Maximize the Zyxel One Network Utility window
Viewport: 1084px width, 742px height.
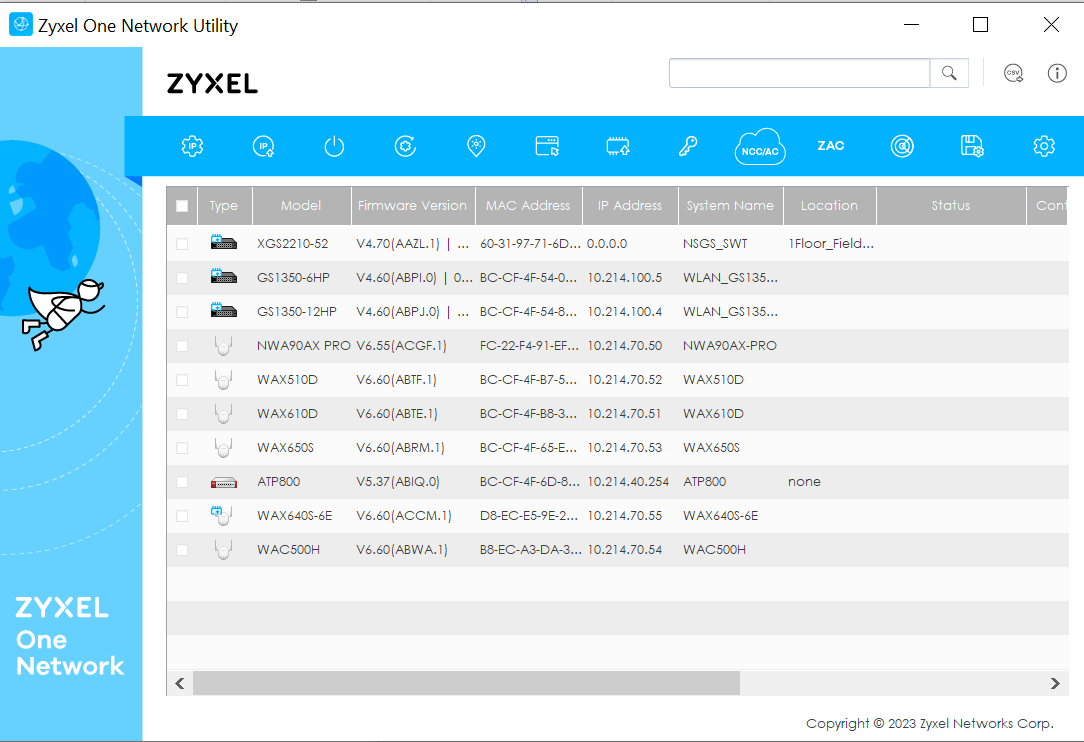pos(980,25)
